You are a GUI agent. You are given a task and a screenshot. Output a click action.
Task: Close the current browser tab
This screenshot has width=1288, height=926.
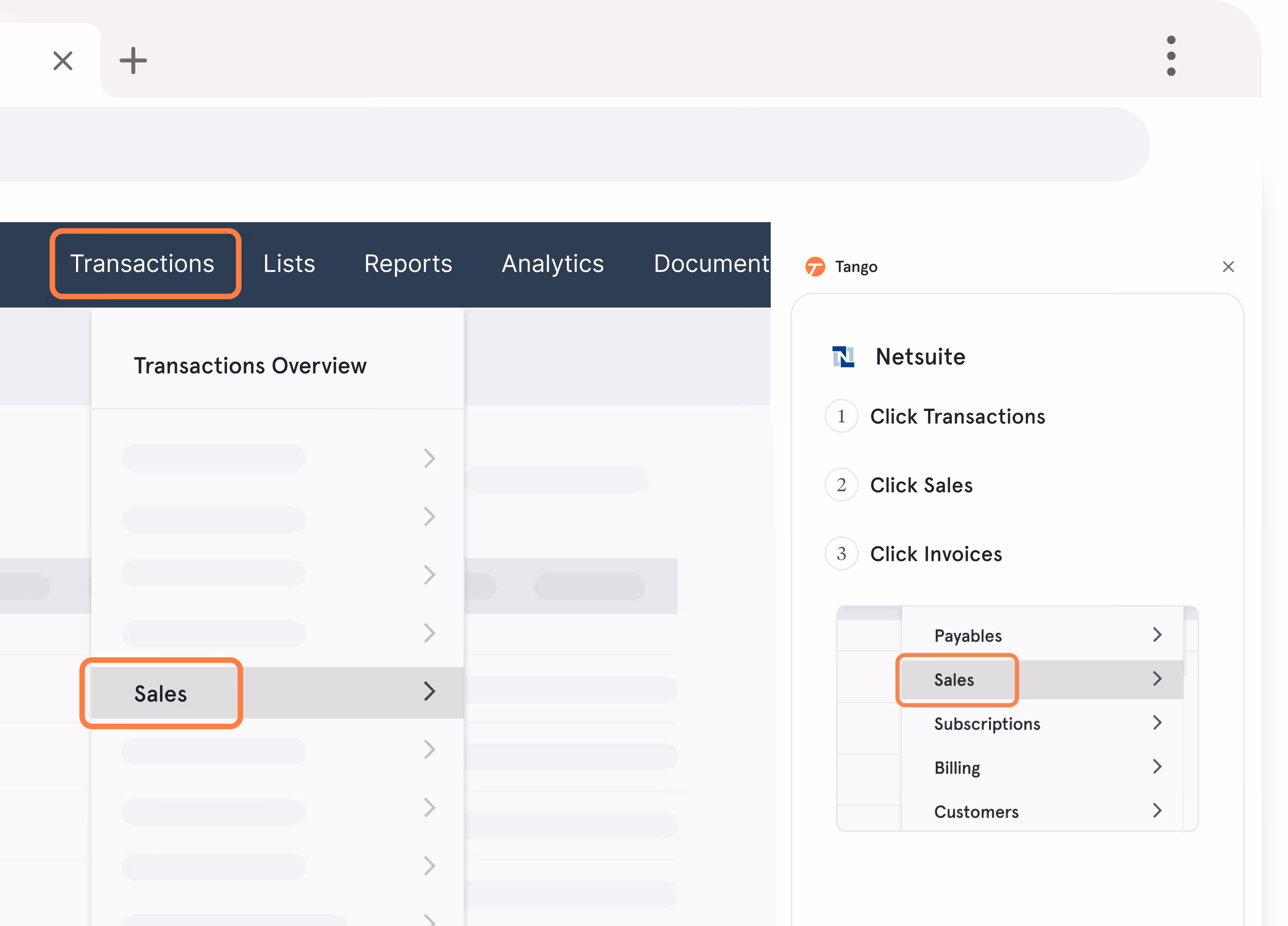(62, 61)
